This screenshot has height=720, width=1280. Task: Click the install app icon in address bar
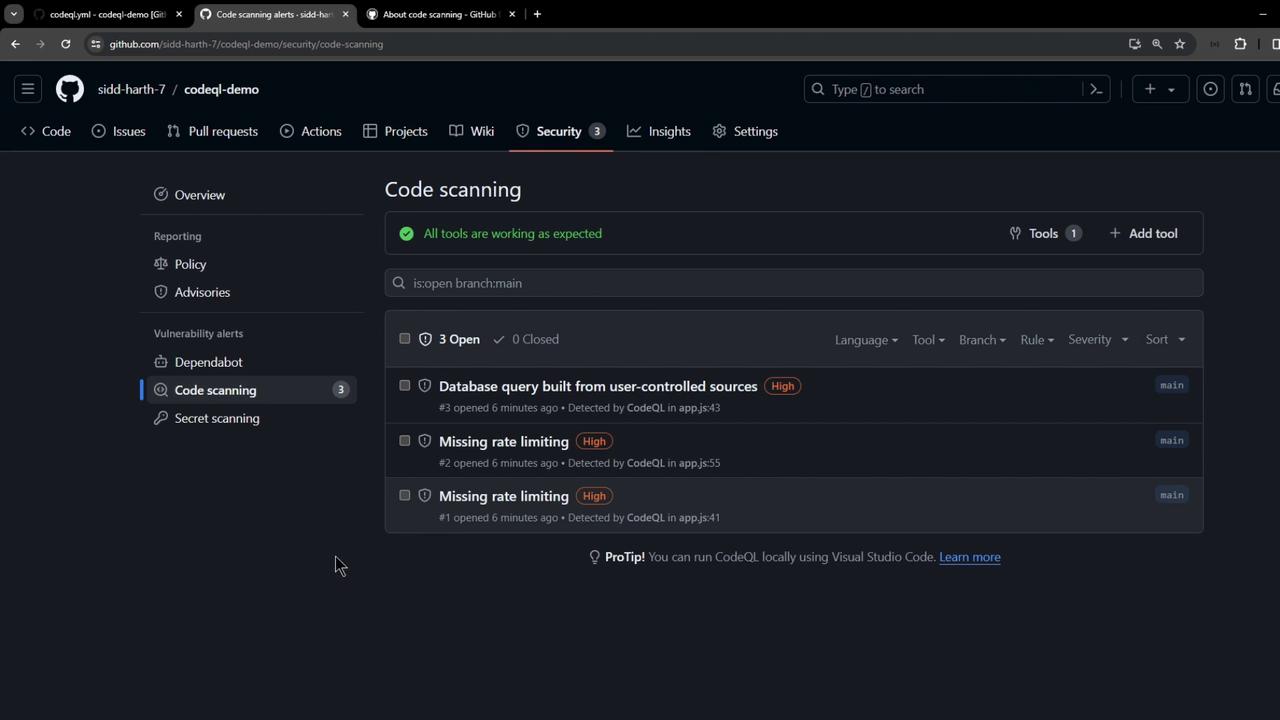[x=1134, y=44]
